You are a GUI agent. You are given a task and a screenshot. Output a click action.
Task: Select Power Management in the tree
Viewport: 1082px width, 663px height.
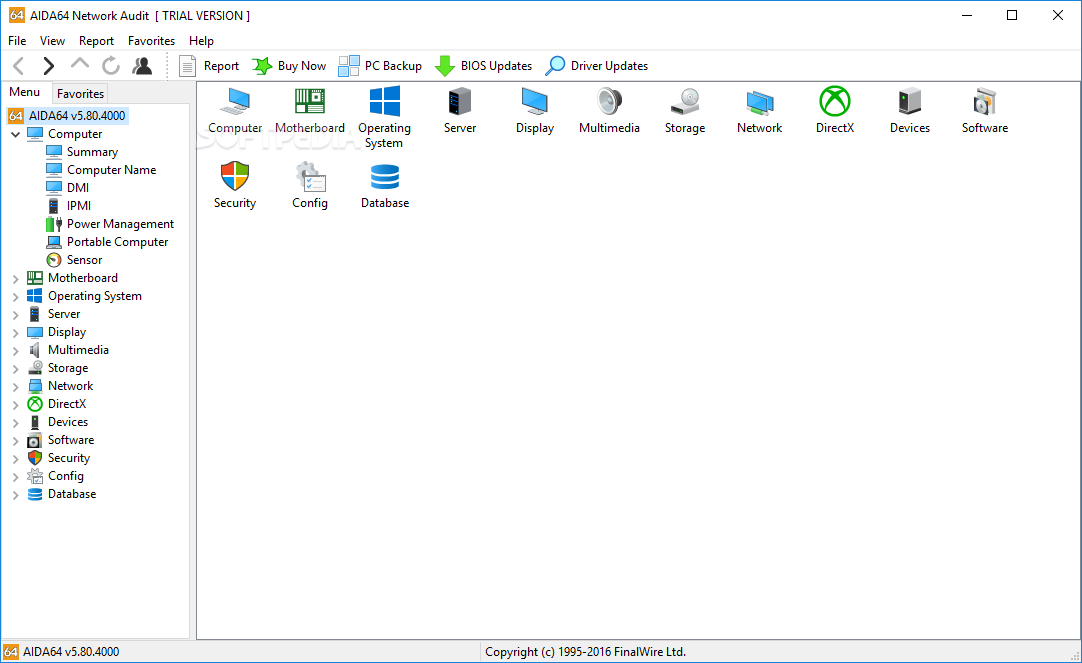pyautogui.click(x=110, y=224)
